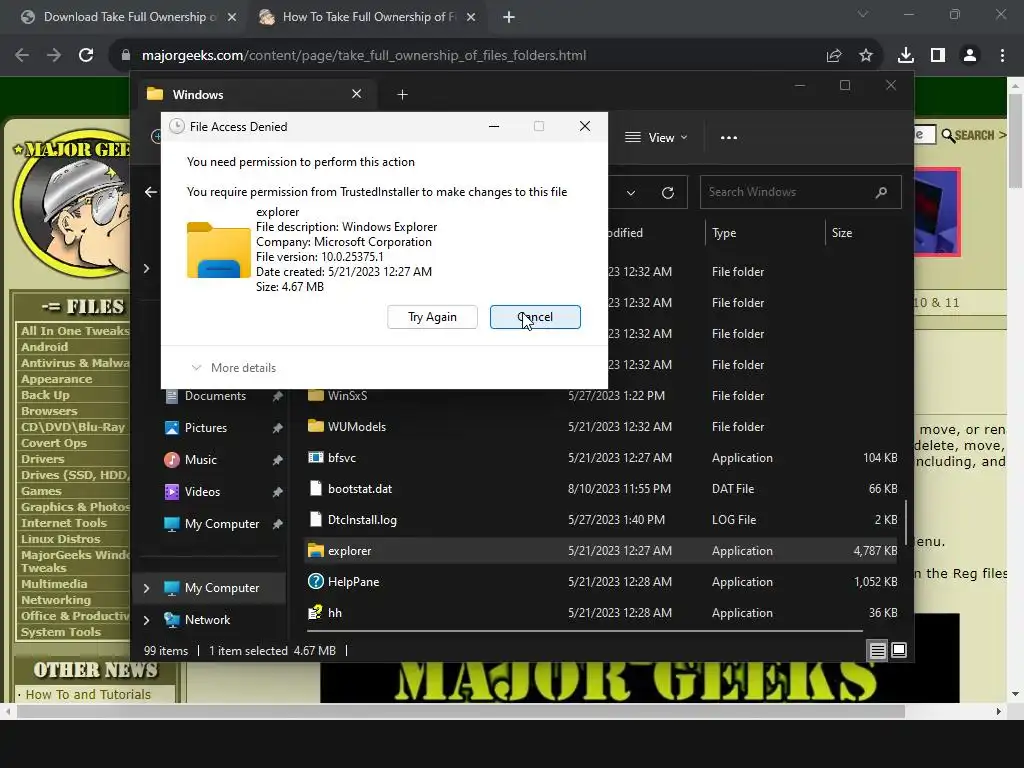Bookmark this page with the star icon
1024x768 pixels.
click(866, 56)
